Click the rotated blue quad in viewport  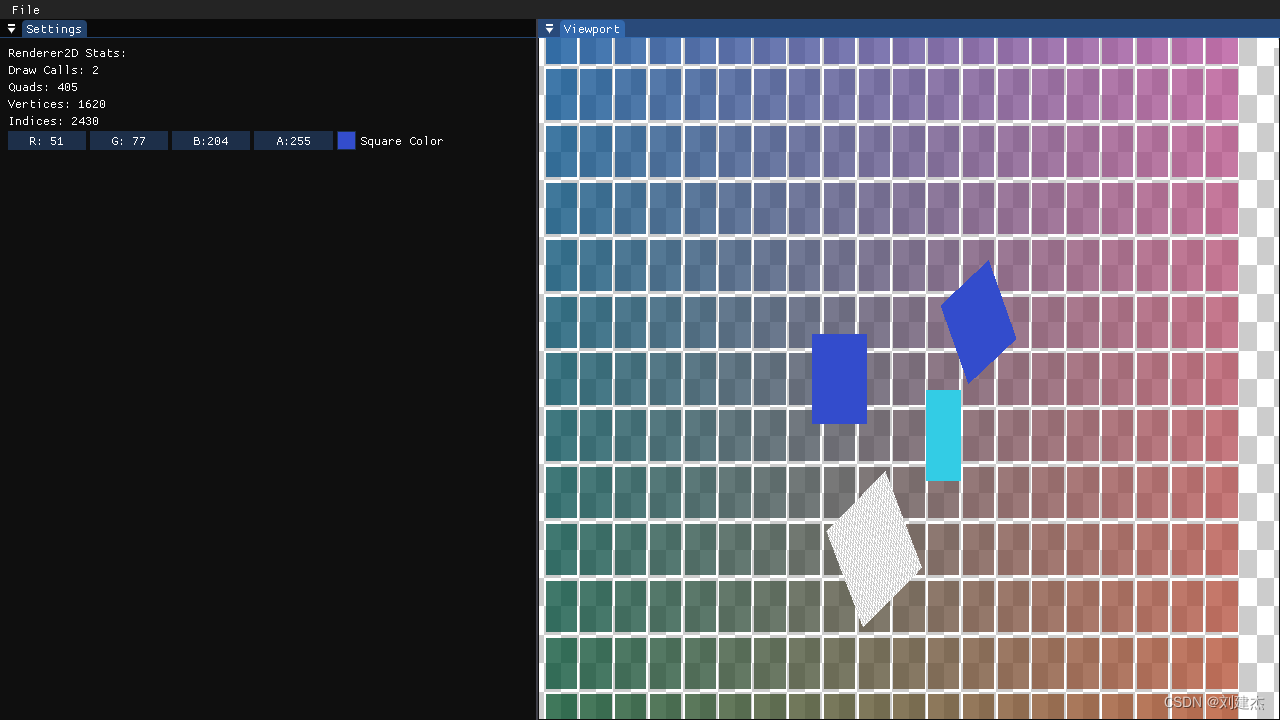point(978,322)
